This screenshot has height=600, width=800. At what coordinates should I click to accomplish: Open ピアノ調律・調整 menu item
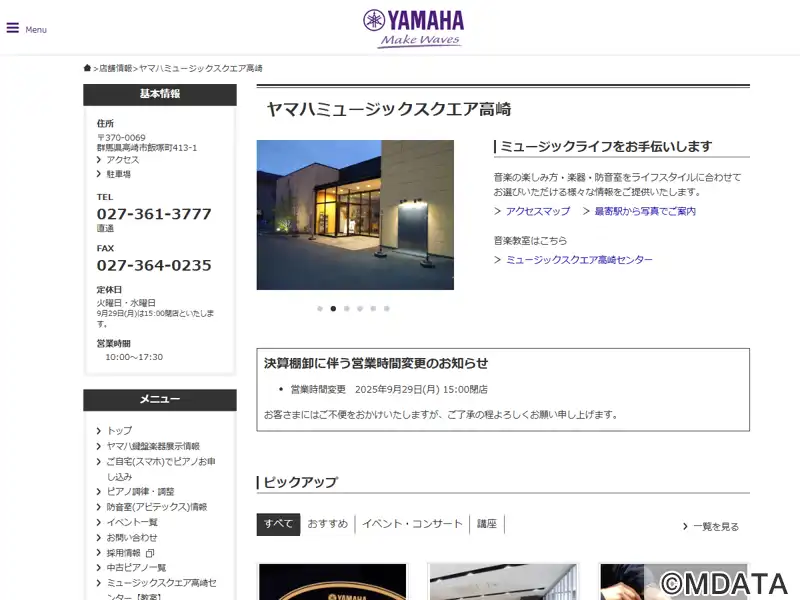point(140,491)
